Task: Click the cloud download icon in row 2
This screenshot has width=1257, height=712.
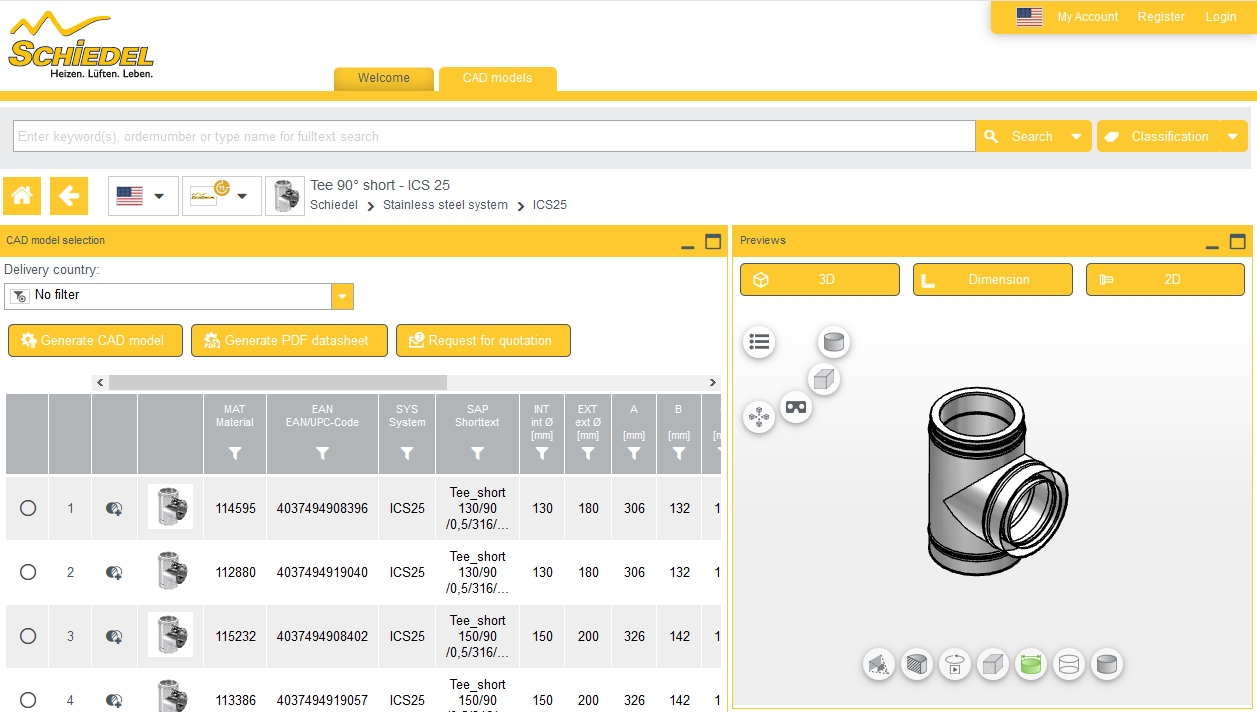Action: click(114, 573)
